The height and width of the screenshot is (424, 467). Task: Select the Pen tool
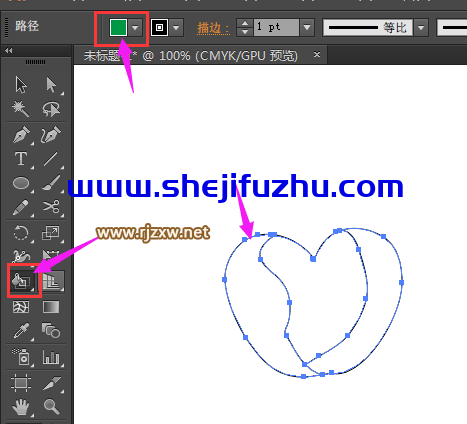pyautogui.click(x=21, y=134)
